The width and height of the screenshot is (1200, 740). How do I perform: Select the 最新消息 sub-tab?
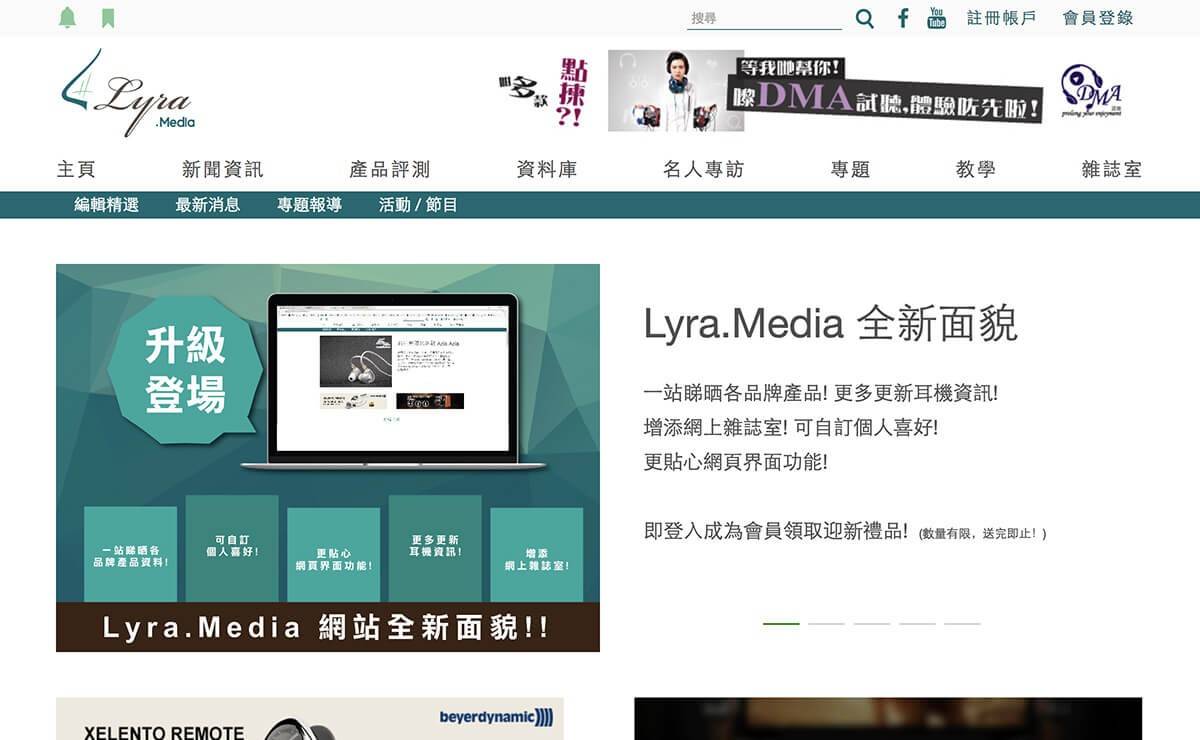pyautogui.click(x=207, y=205)
